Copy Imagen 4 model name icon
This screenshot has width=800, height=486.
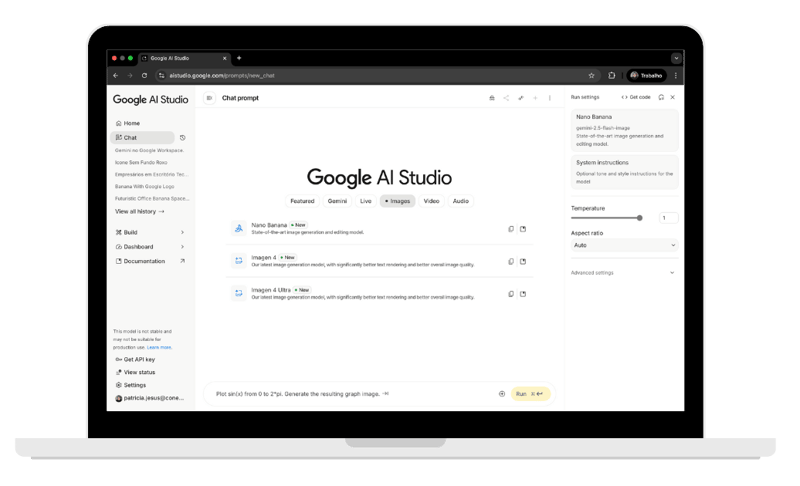[511, 262]
